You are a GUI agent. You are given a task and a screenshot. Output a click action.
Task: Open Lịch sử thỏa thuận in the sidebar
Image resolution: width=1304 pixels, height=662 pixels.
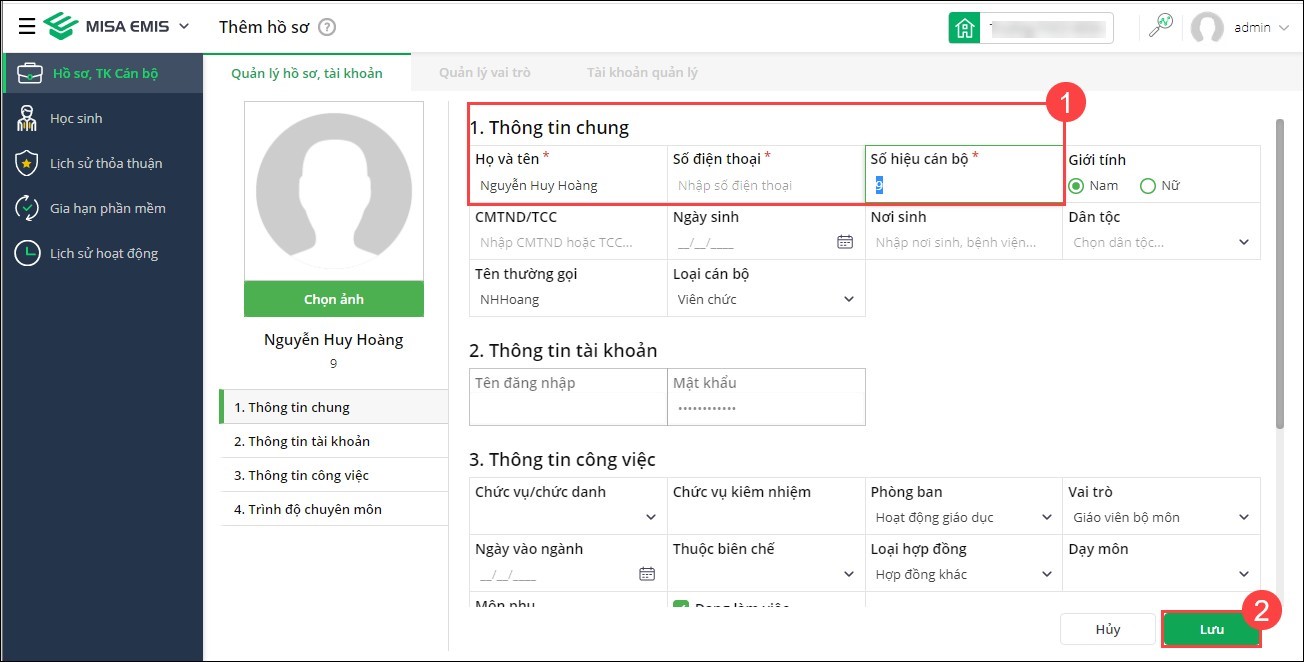[101, 163]
